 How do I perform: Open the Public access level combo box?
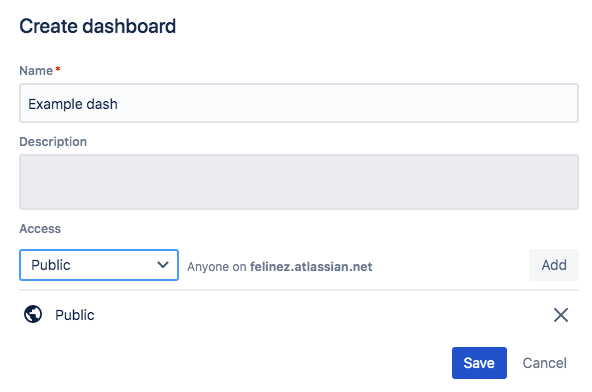click(99, 265)
